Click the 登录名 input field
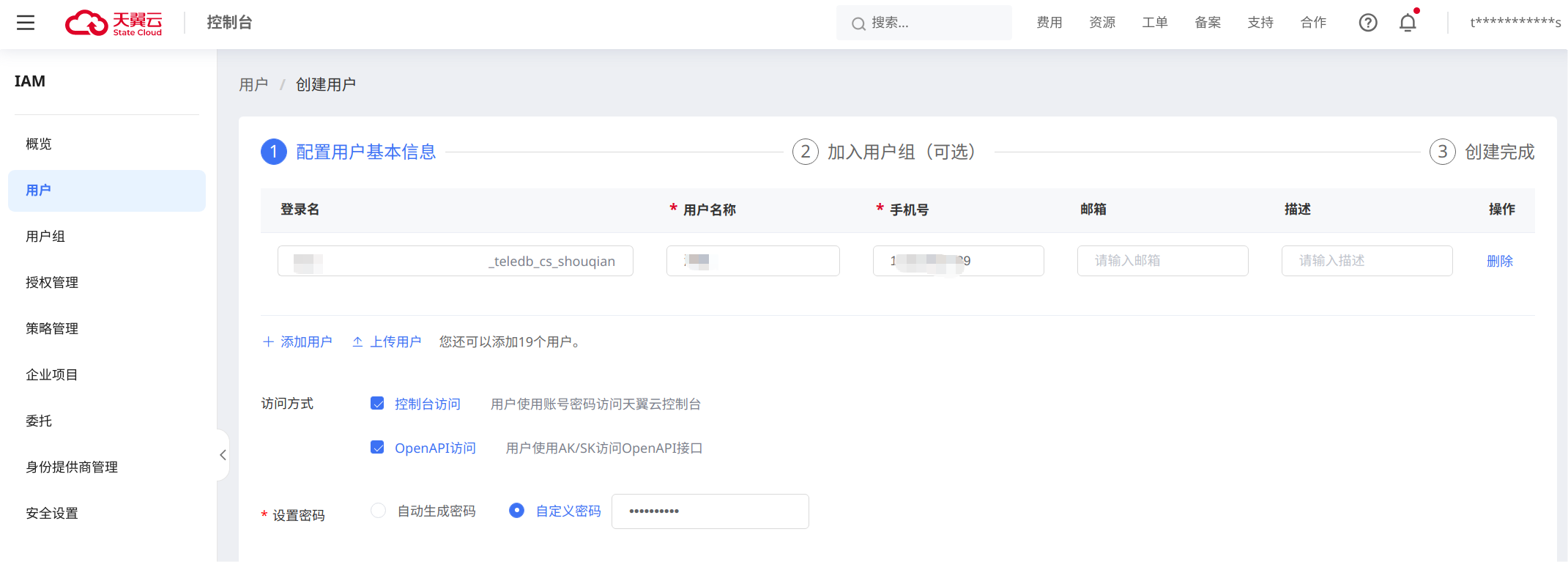Viewport: 1568px width, 562px height. coord(456,261)
